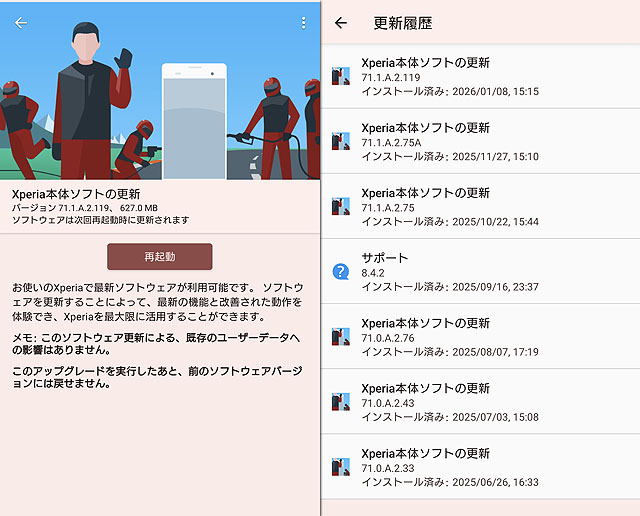
Task: Open the entry installed 2025/07/03, 15:08
Action: pyautogui.click(x=480, y=402)
